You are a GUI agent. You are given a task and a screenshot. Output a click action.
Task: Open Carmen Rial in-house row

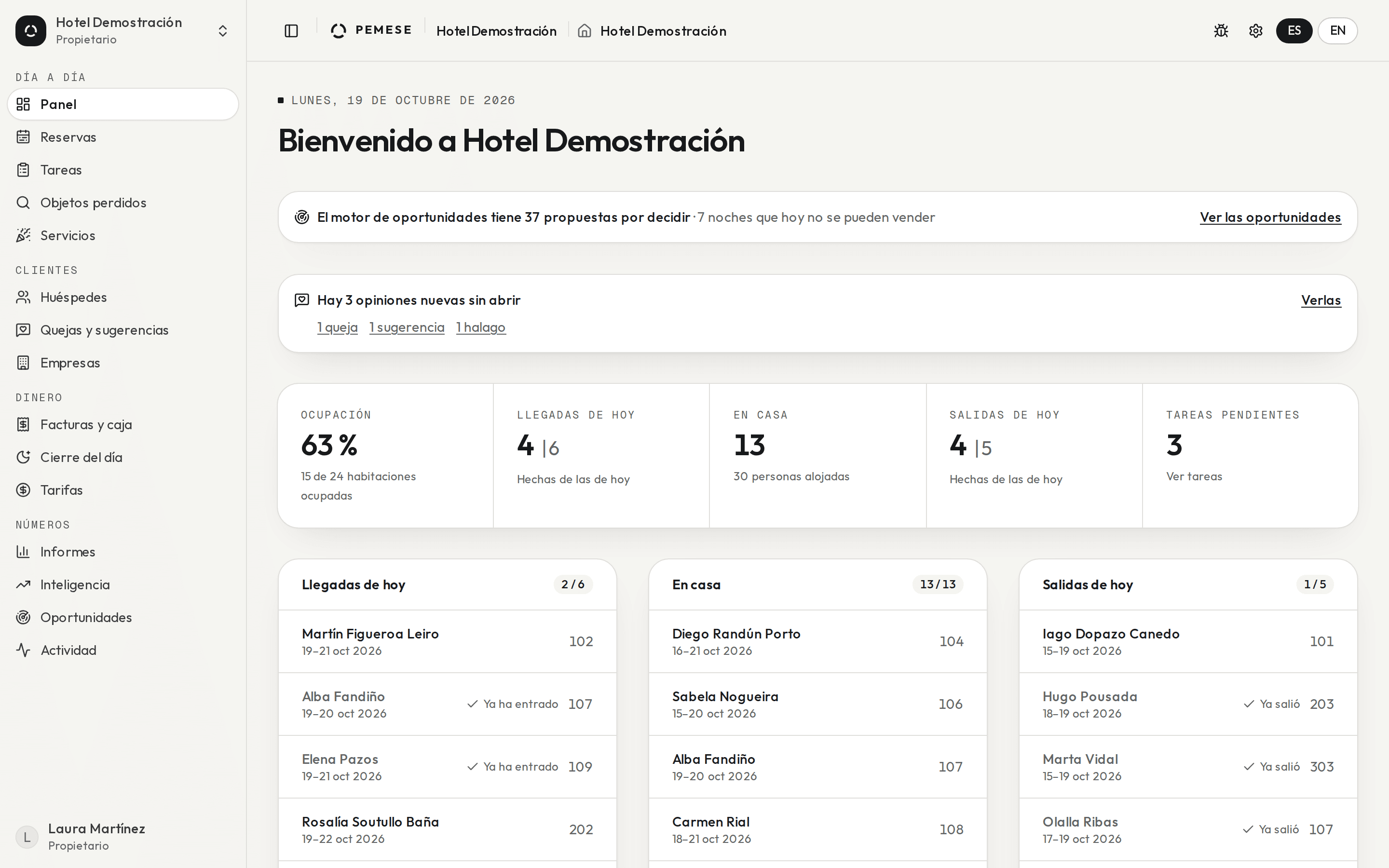[x=818, y=829]
